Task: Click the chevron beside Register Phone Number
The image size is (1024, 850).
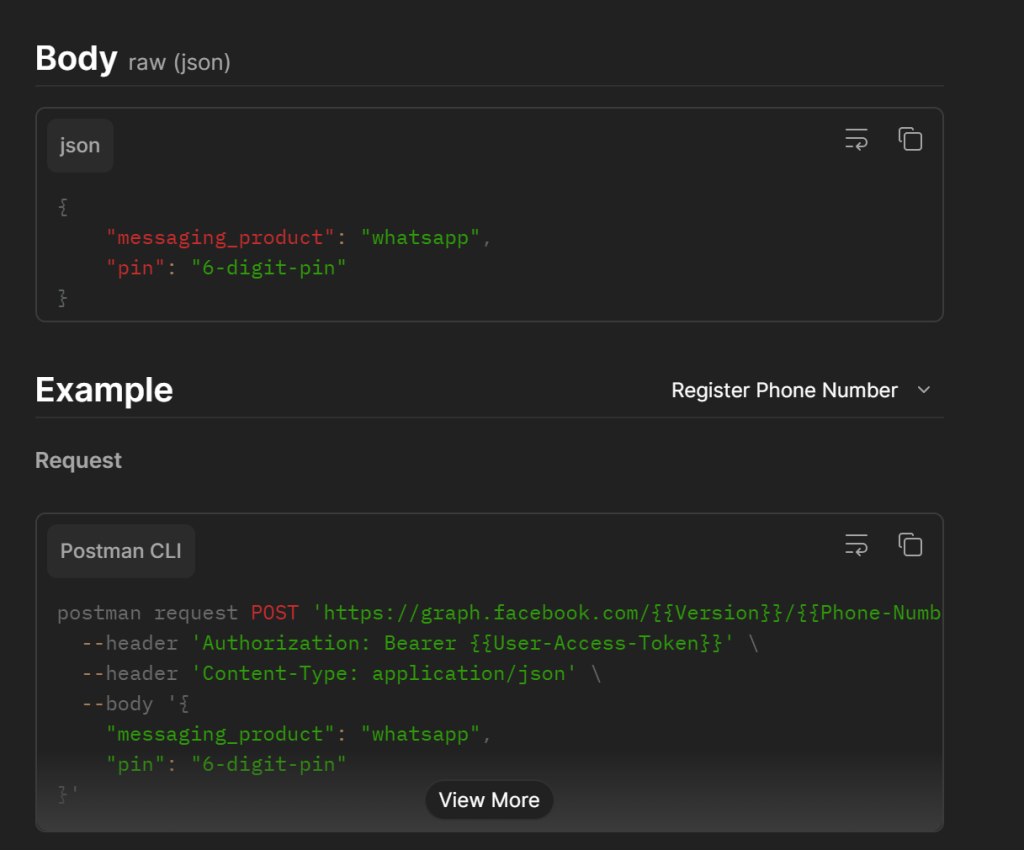Action: click(x=923, y=390)
